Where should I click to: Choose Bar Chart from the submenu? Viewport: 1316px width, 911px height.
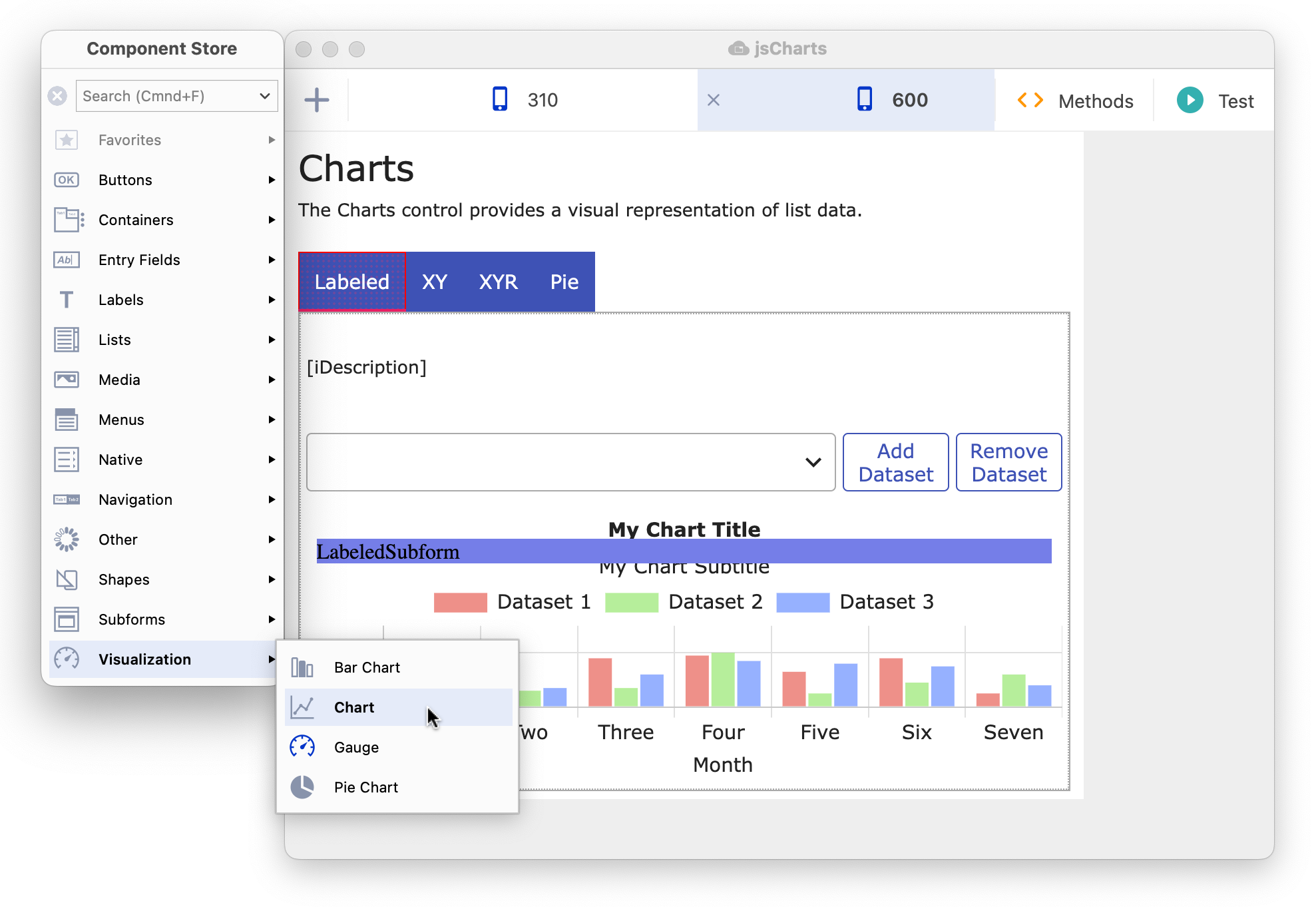[398, 667]
